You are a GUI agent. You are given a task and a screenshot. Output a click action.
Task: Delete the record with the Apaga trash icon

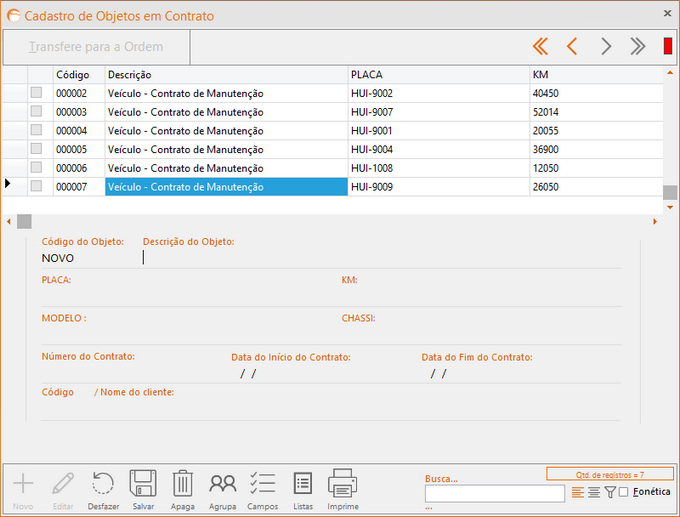(183, 483)
